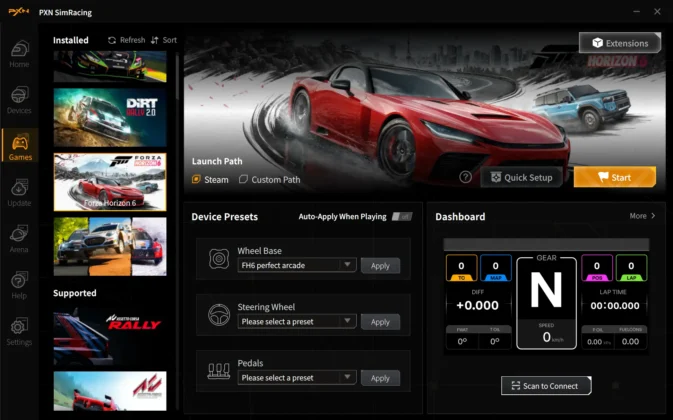Select the Steam launch path option
This screenshot has width=673, height=420.
[210, 179]
